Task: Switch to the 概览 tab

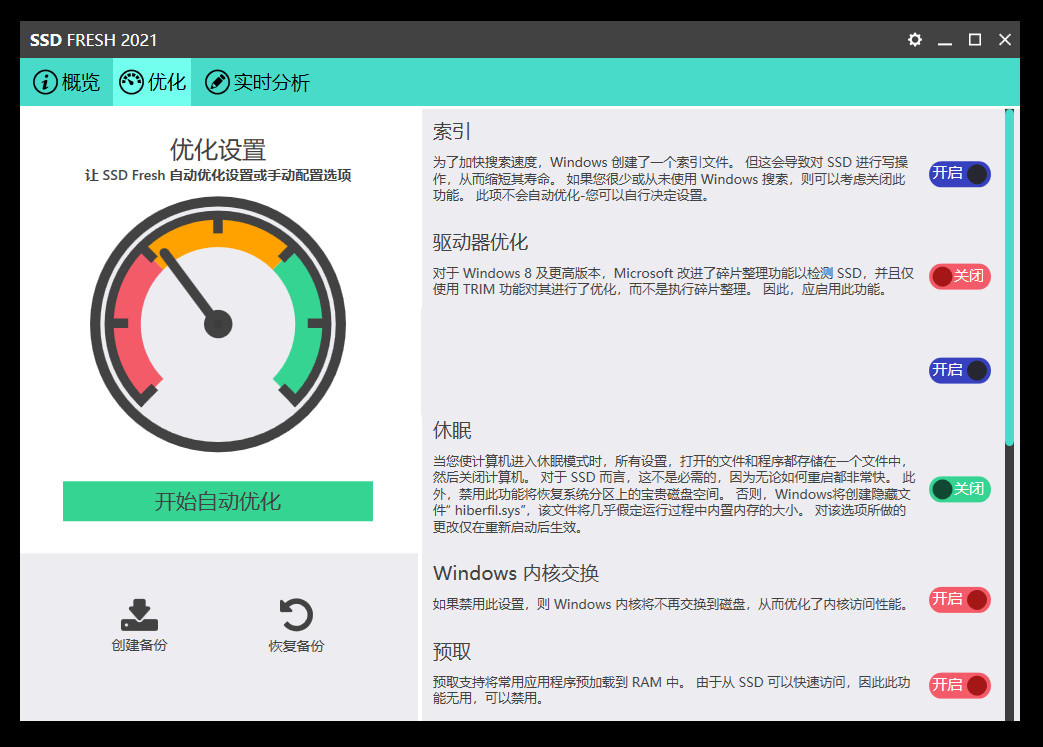Action: click(66, 82)
